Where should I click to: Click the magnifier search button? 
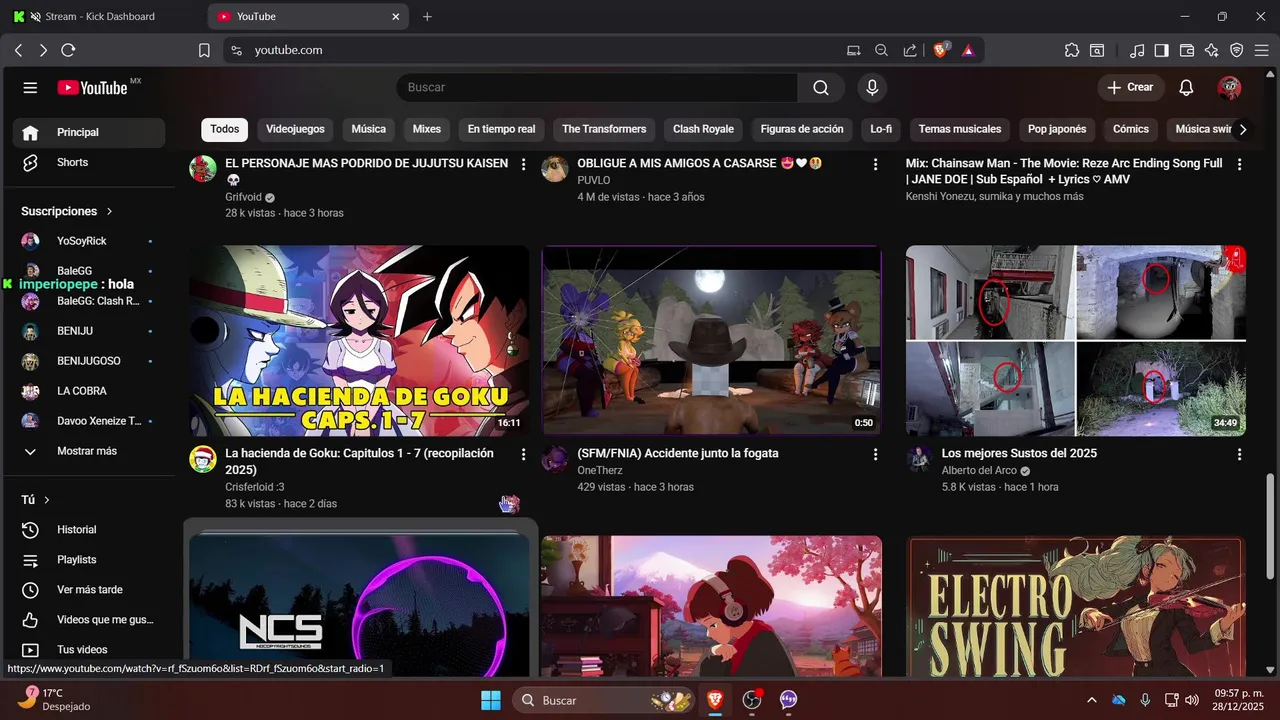(821, 88)
